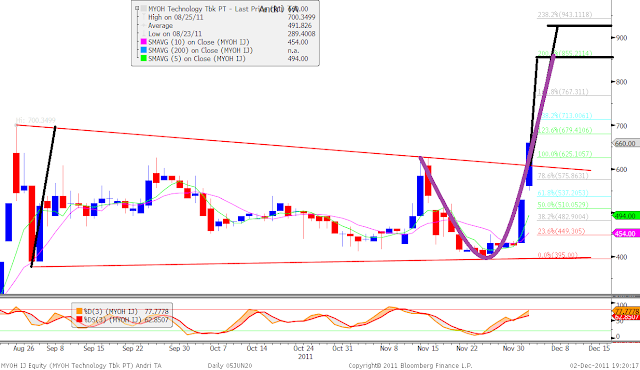Click the 660.00 last price axis tag
The image size is (640, 370).
tap(626, 143)
